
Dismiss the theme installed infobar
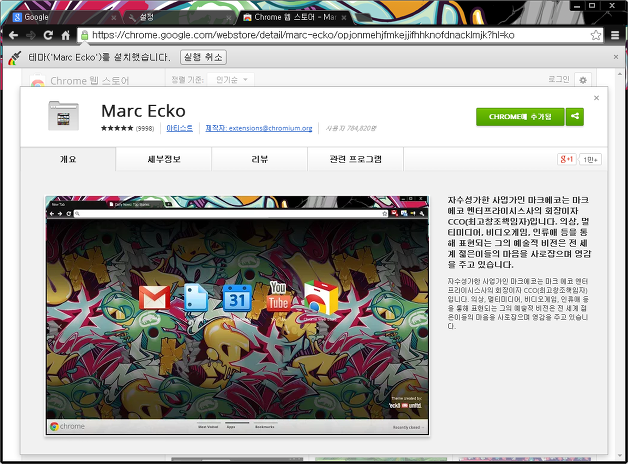point(616,57)
